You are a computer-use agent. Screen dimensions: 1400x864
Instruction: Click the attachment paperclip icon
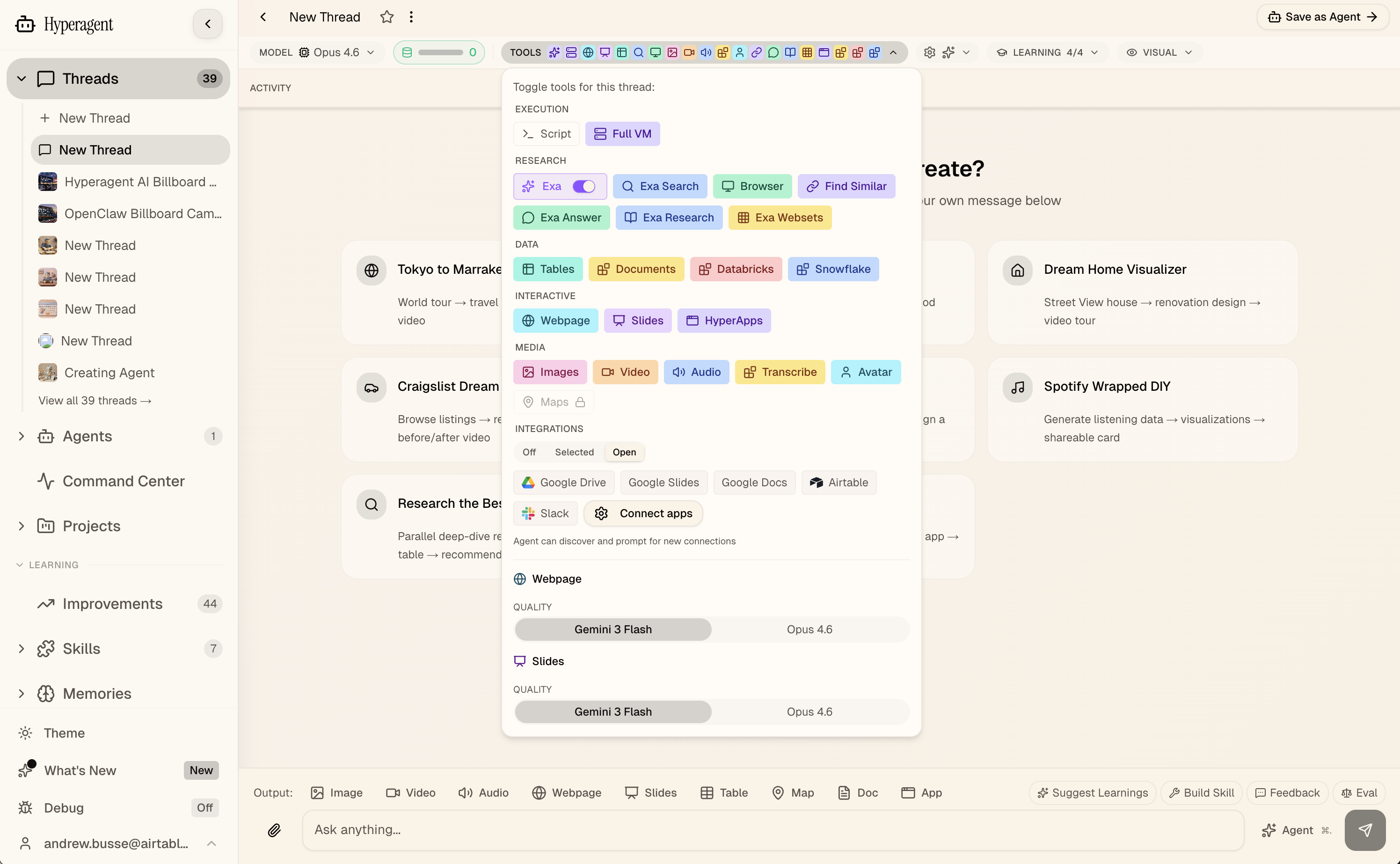pyautogui.click(x=274, y=830)
